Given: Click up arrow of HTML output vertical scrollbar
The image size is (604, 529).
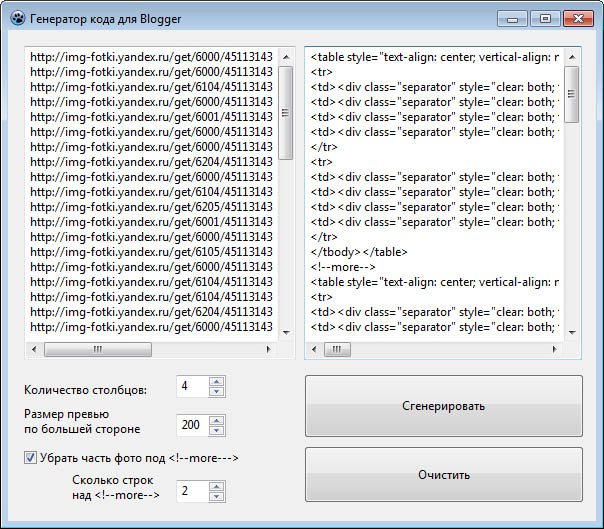Looking at the screenshot, I should (x=572, y=57).
